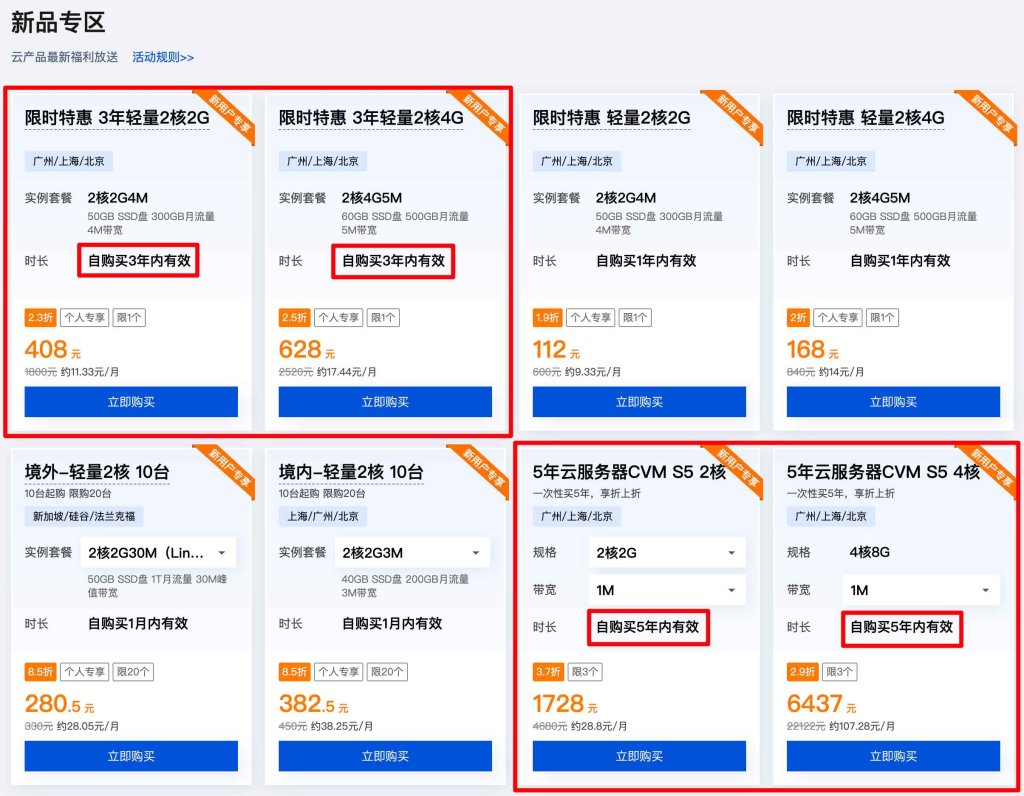Click the 2.3折 discount badge
This screenshot has width=1024, height=796.
(40, 318)
